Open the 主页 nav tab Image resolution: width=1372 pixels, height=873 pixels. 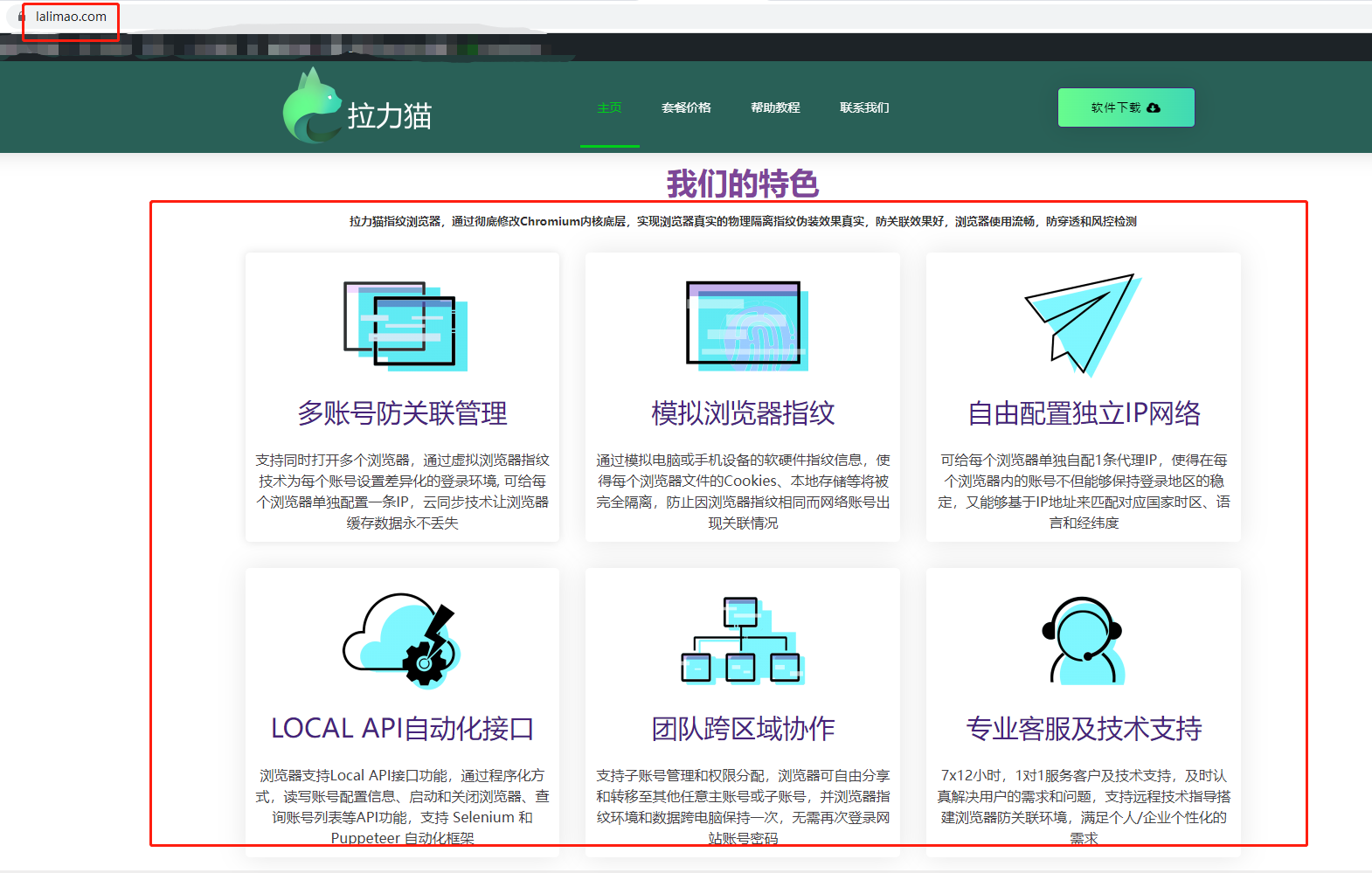(x=609, y=107)
